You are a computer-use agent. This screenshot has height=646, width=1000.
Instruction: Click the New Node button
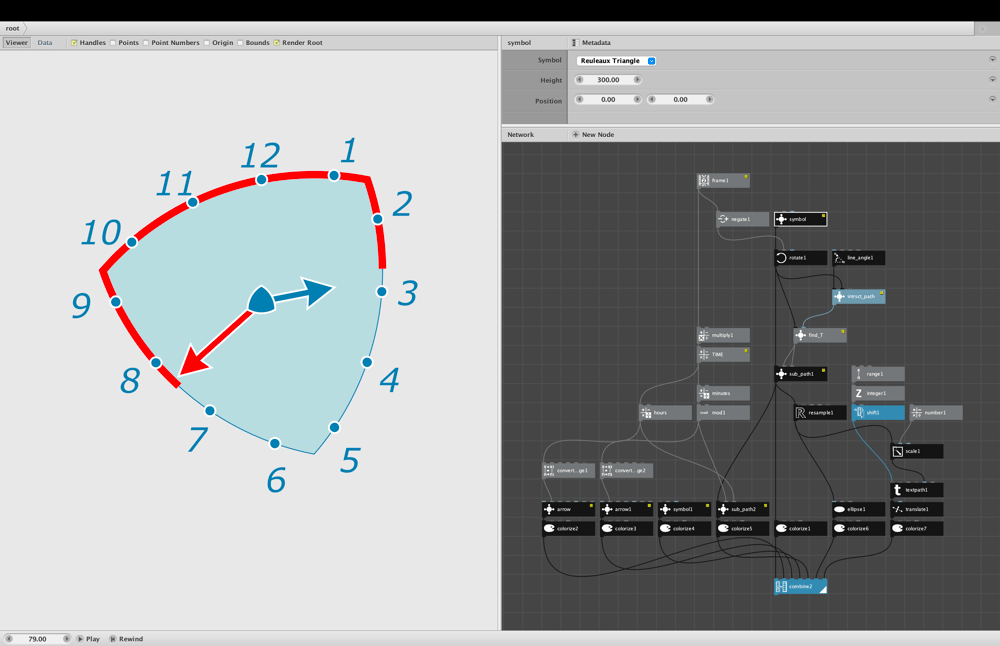pyautogui.click(x=593, y=135)
